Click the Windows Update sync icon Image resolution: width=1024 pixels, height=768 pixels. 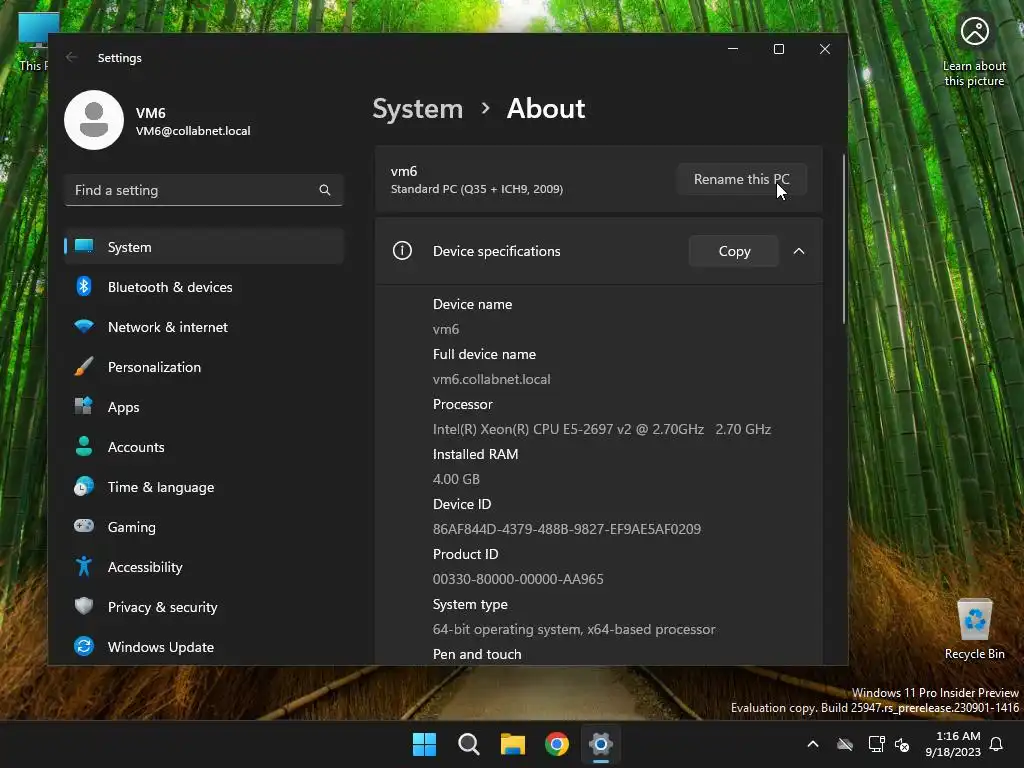pyautogui.click(x=84, y=647)
